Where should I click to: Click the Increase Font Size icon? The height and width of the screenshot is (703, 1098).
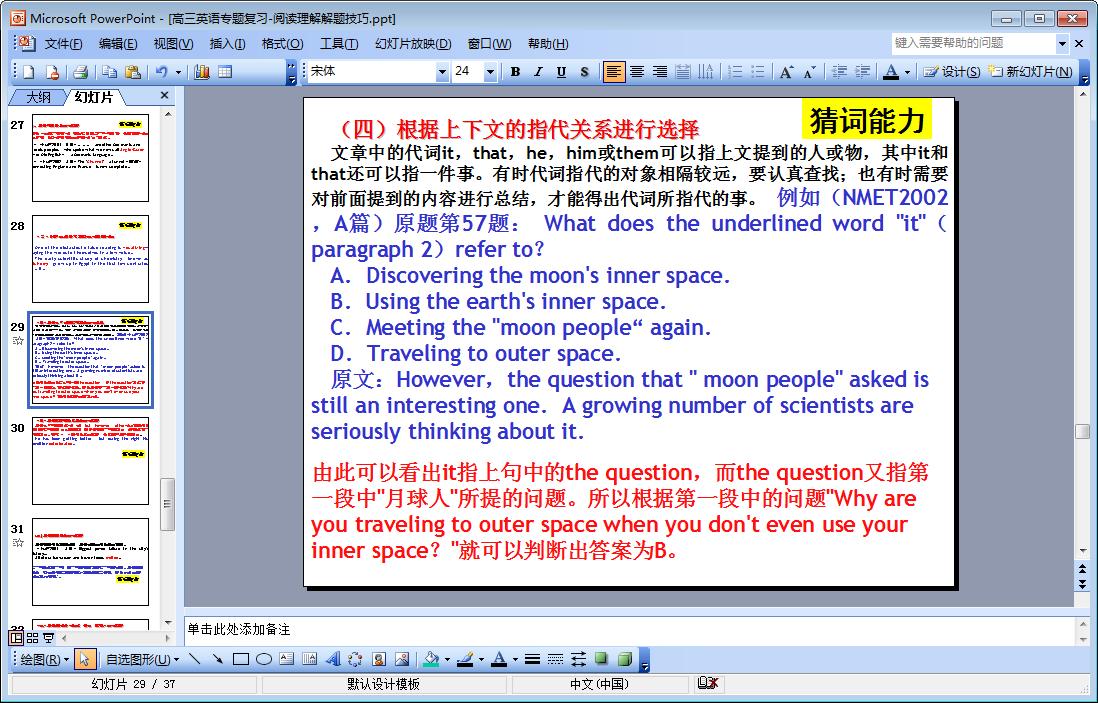coord(787,72)
